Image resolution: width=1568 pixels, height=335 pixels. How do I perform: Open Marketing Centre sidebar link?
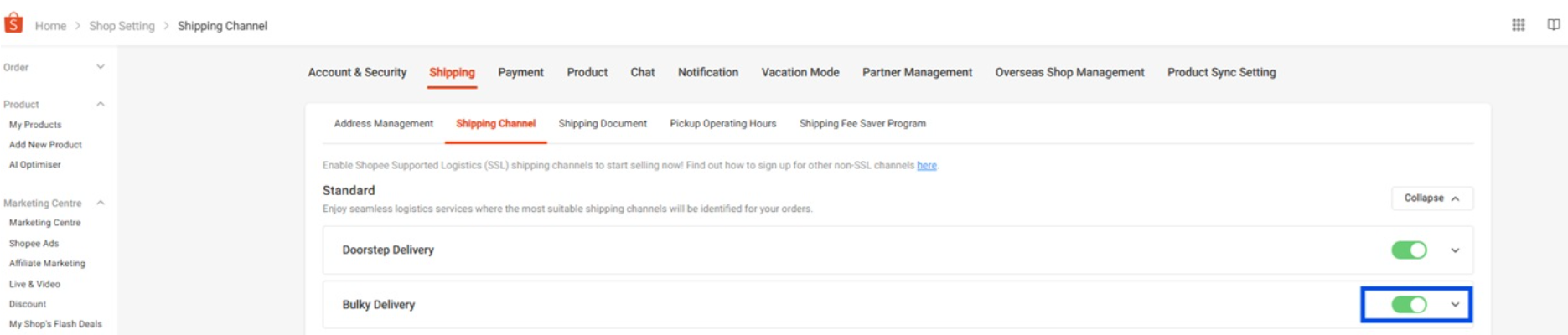coord(44,223)
